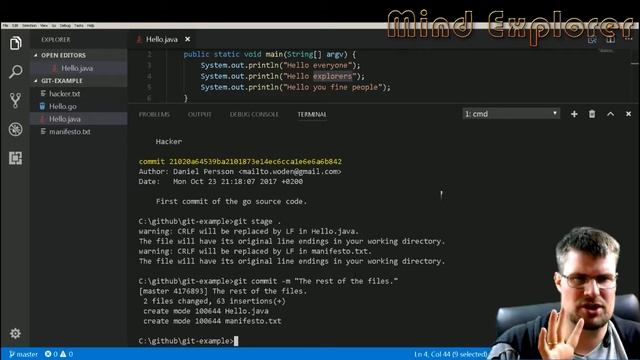Select Hello.java under OPEN EDITORS
This screenshot has height=360, width=640.
tap(79, 68)
